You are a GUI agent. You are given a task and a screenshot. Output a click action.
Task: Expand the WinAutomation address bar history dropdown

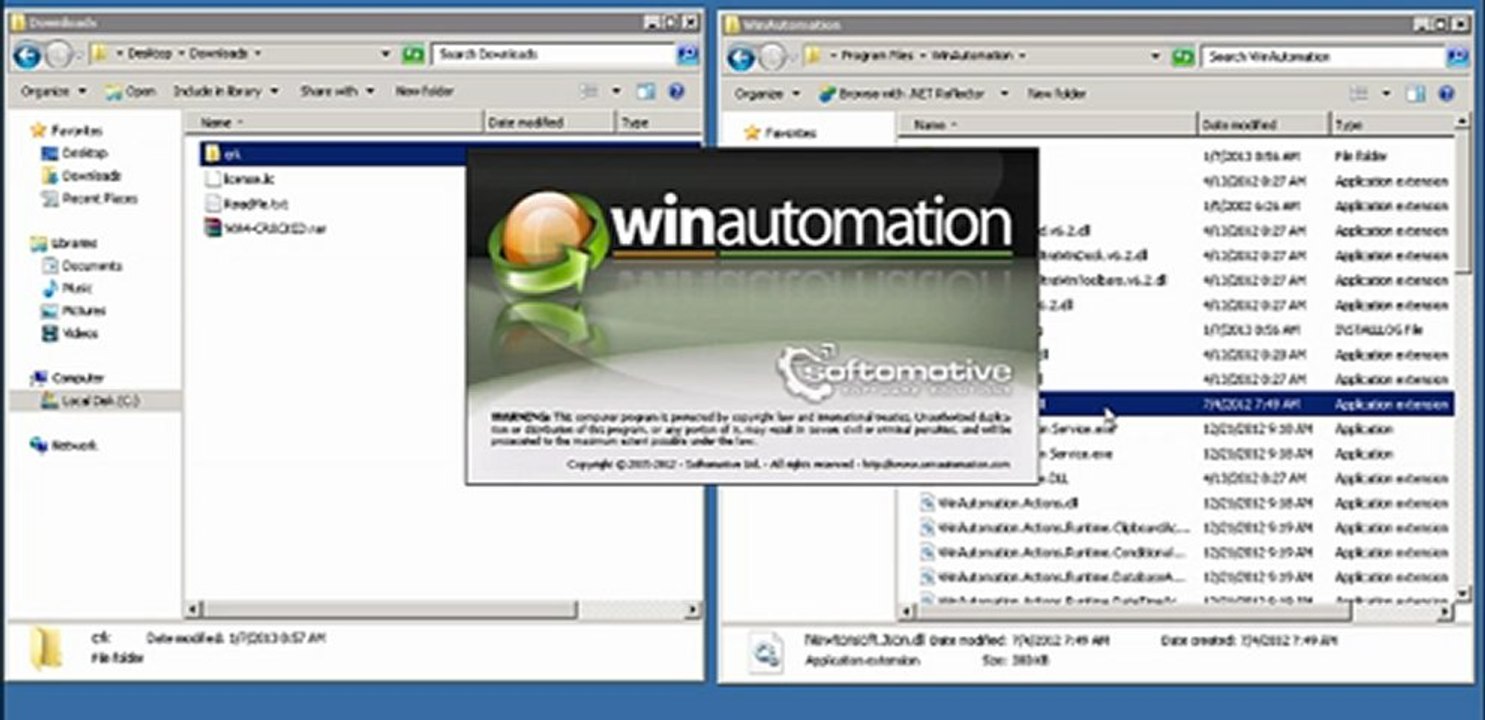(1156, 57)
